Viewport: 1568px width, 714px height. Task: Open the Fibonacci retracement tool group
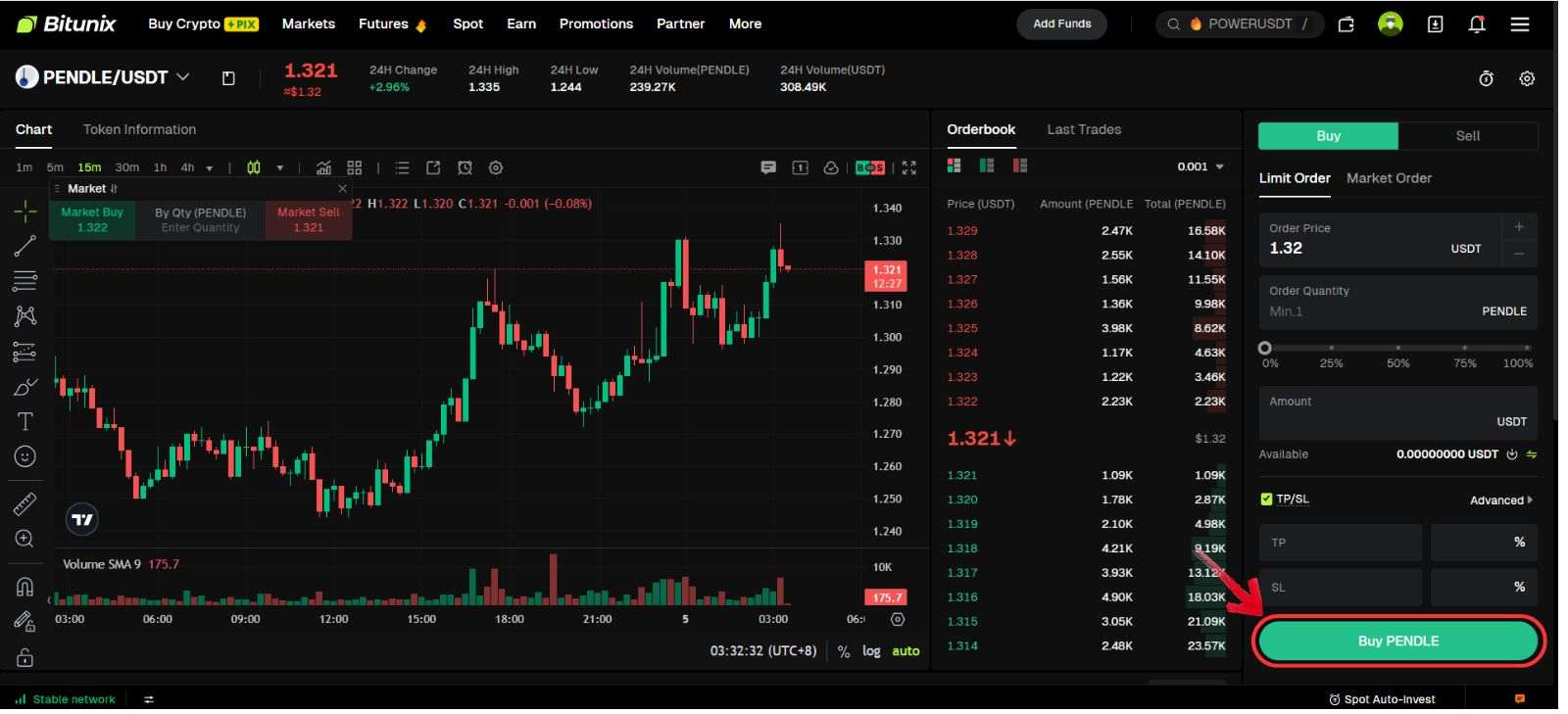(x=25, y=281)
